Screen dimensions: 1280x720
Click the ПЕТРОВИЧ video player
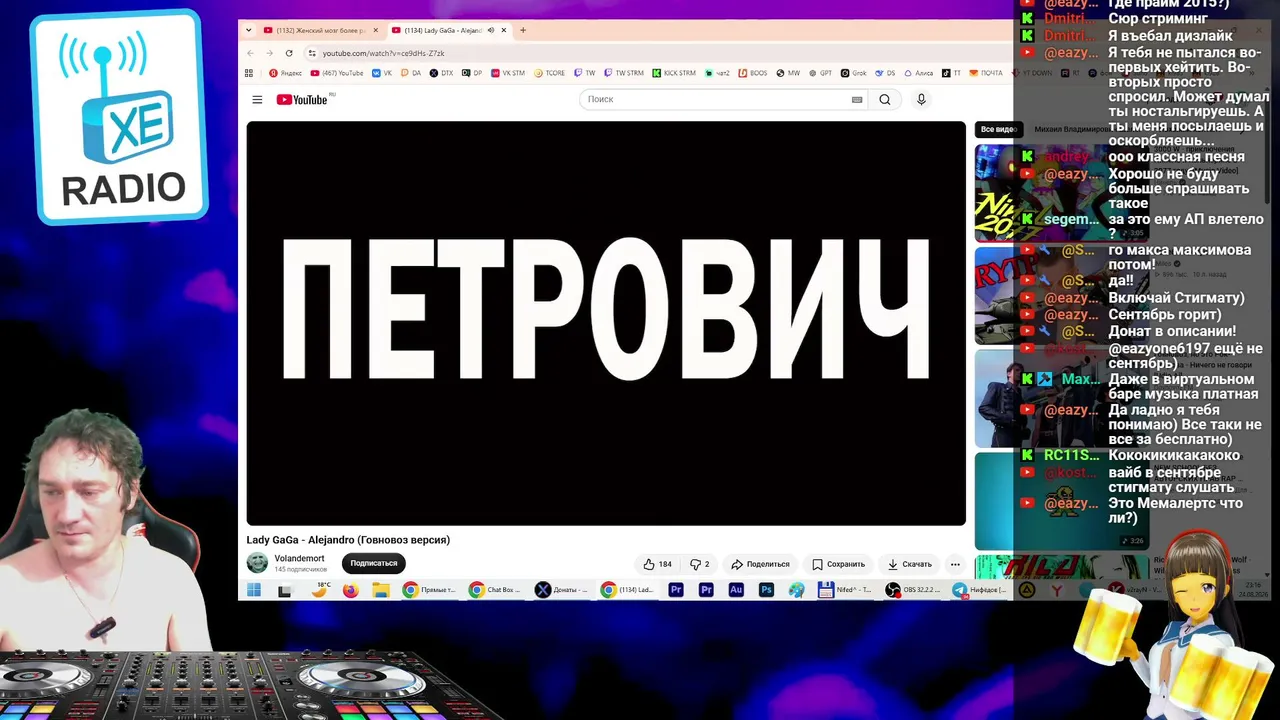[x=606, y=323]
